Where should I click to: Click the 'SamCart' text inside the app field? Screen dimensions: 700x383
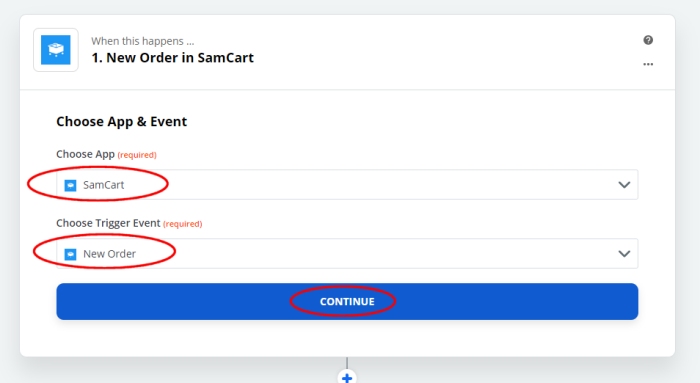click(x=104, y=185)
